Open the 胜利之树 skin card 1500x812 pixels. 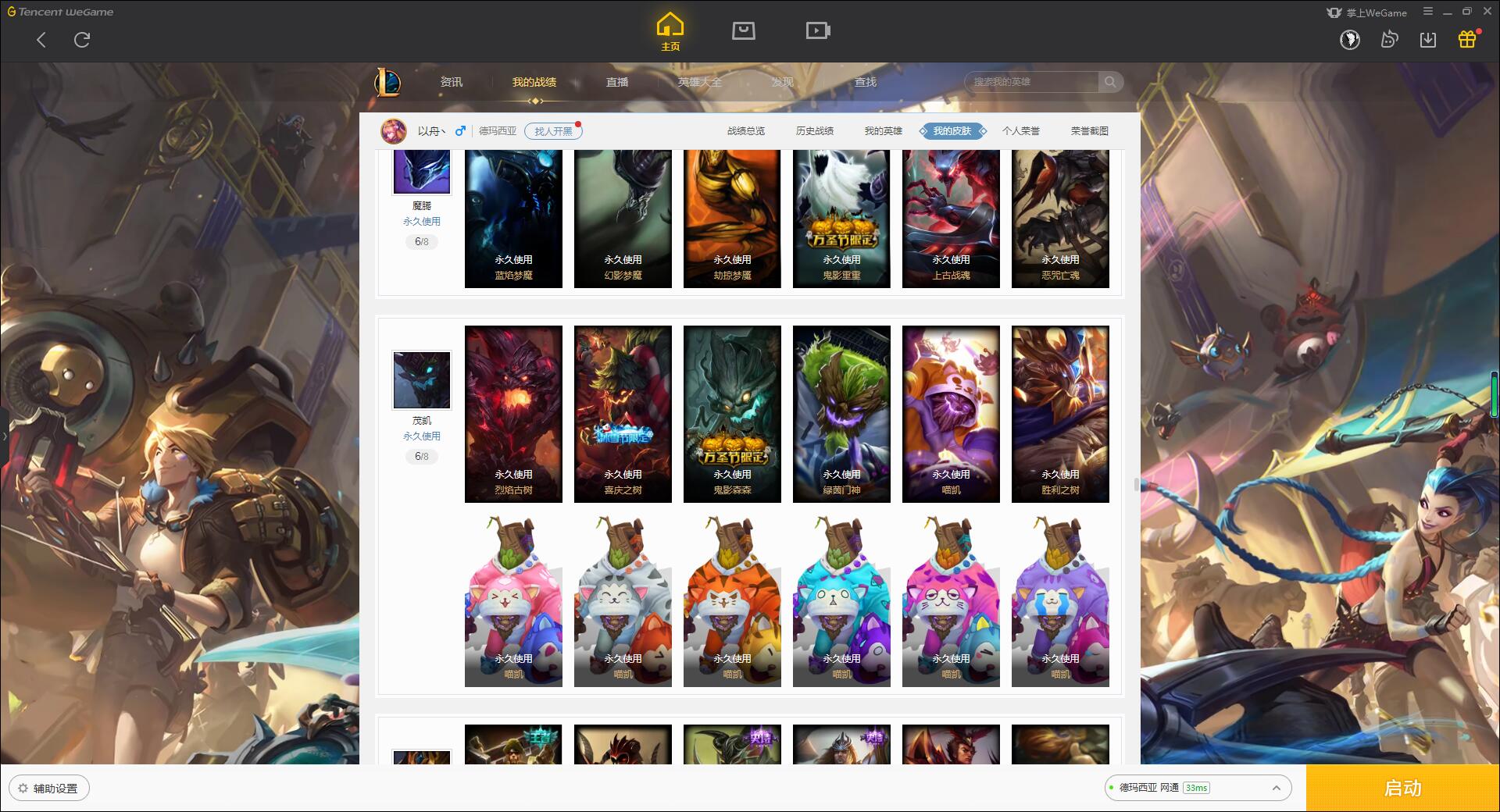(x=1060, y=415)
